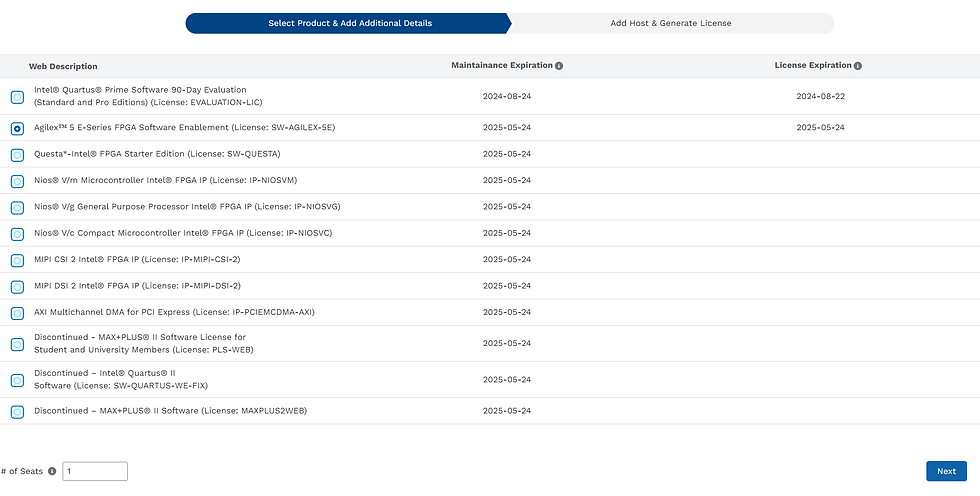Click the Maintainance Expiration column header
This screenshot has width=980, height=496.
pos(502,65)
